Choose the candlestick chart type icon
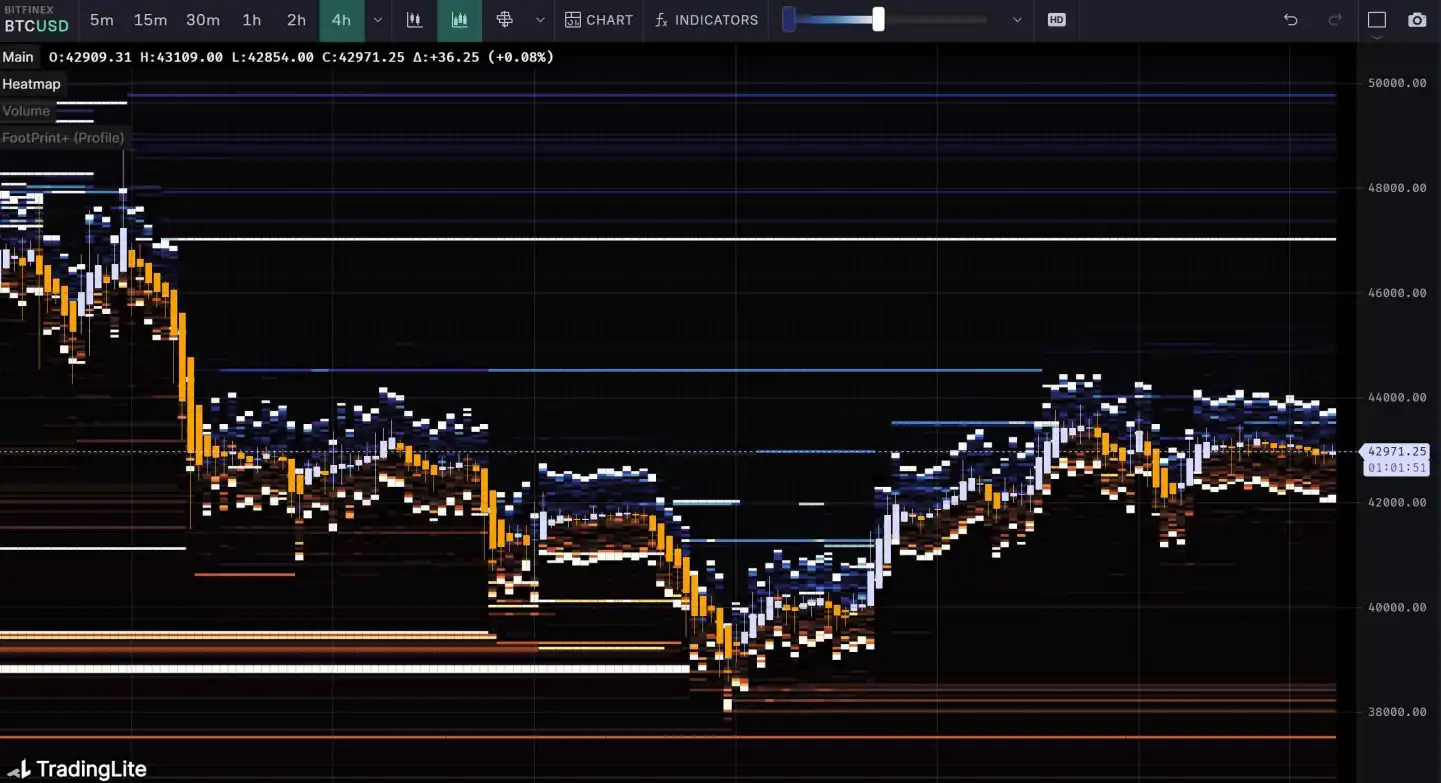Screen dimensions: 1441x783 414,20
